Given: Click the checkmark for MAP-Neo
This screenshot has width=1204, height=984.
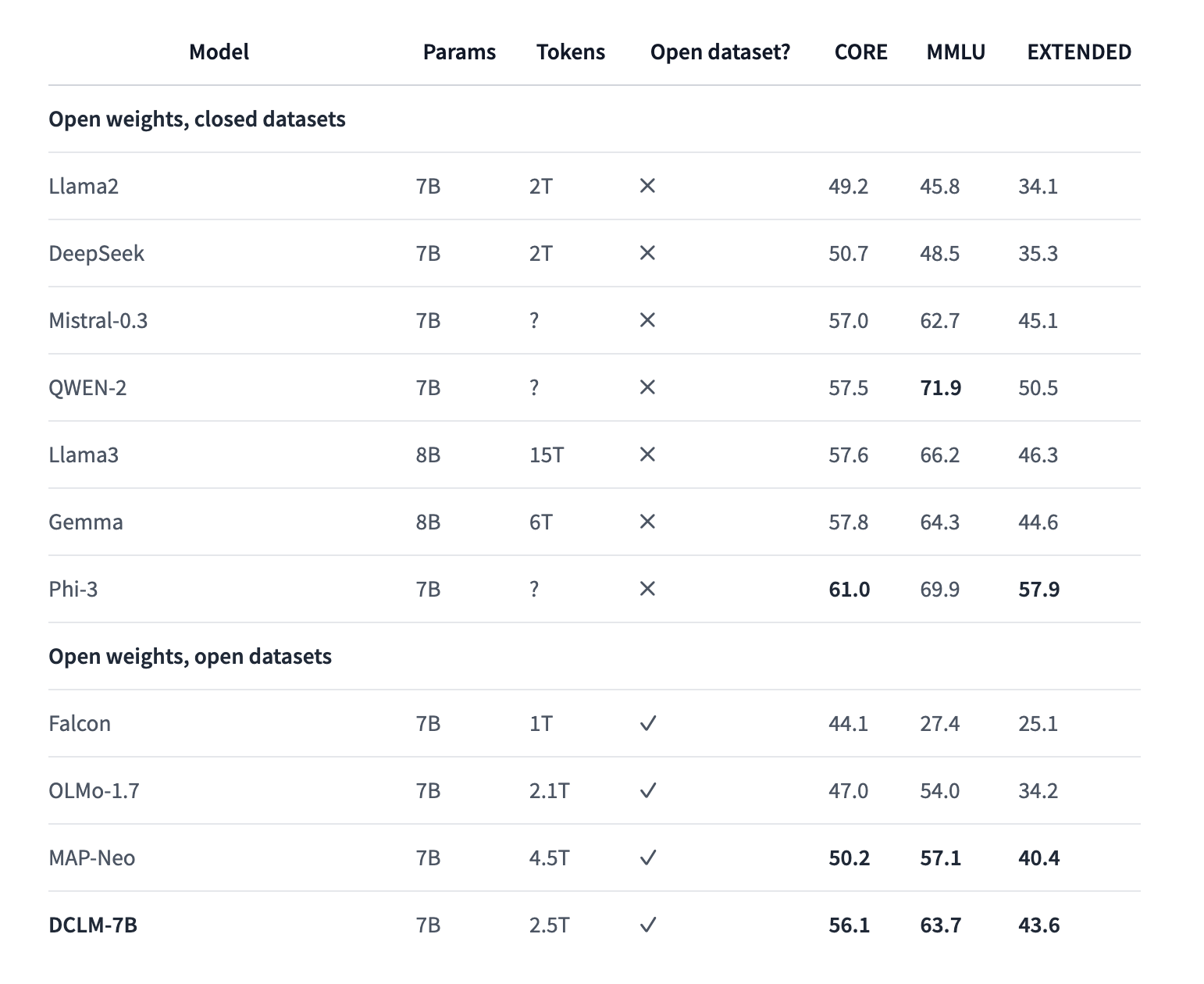Looking at the screenshot, I should (x=647, y=857).
